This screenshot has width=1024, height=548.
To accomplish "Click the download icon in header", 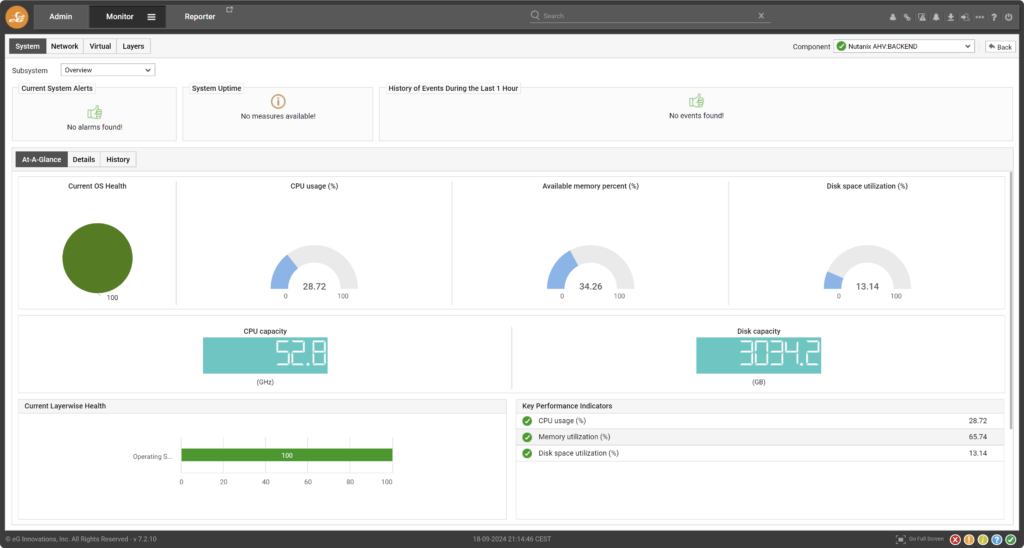I will [951, 18].
